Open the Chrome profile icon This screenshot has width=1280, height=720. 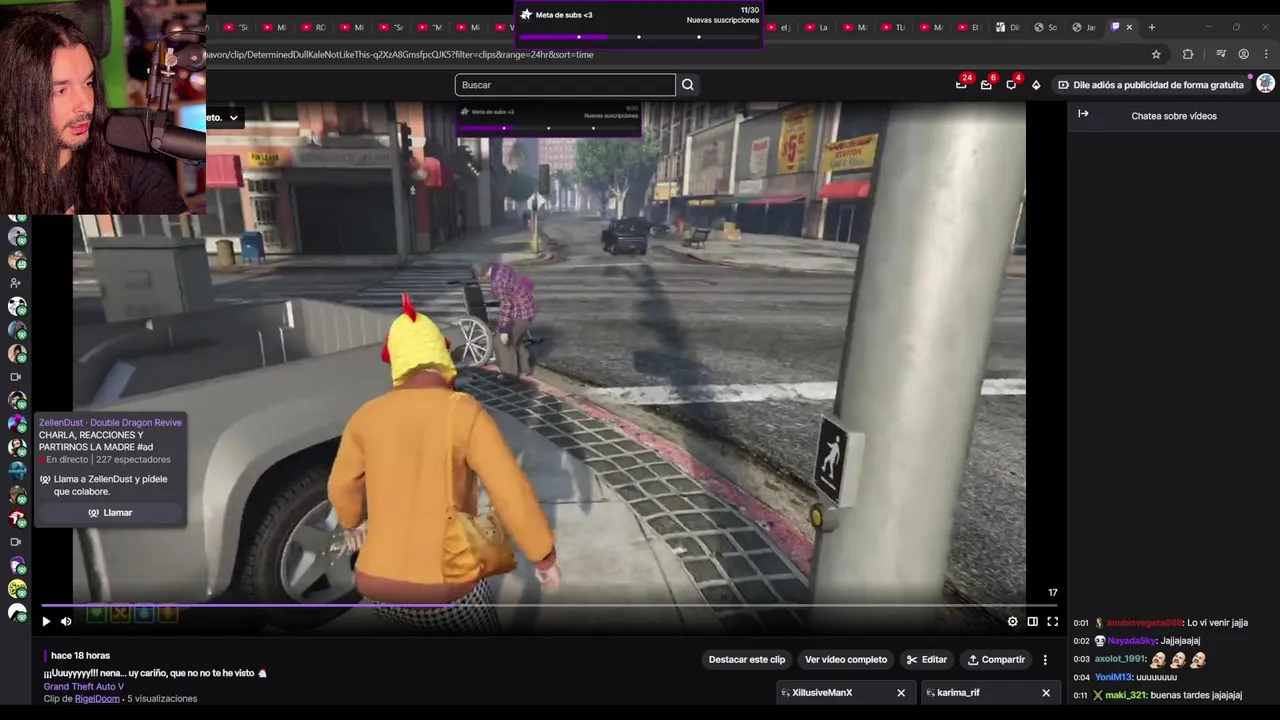(1243, 54)
